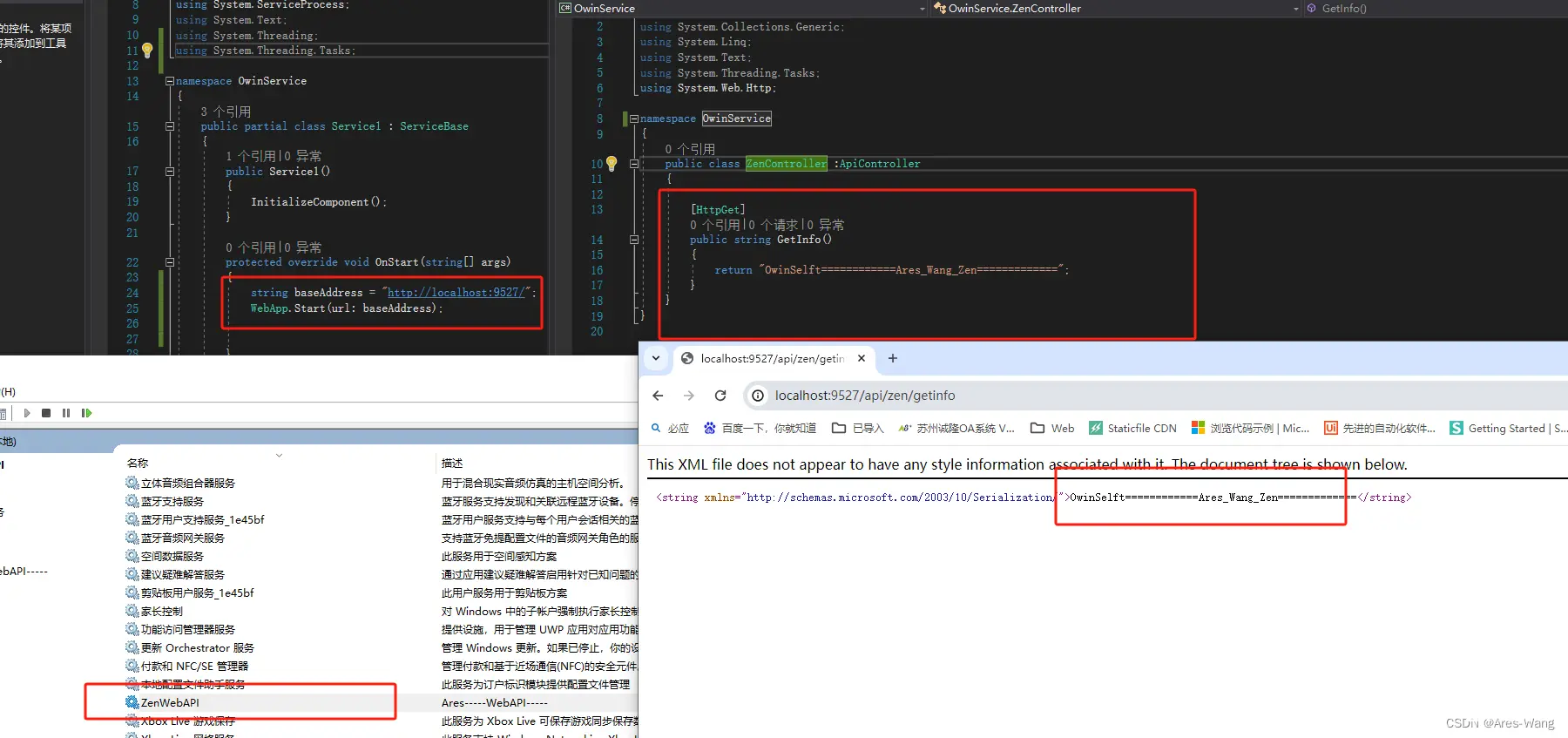The width and height of the screenshot is (1568, 738).
Task: Click the Start Service play icon
Action: coord(27,413)
